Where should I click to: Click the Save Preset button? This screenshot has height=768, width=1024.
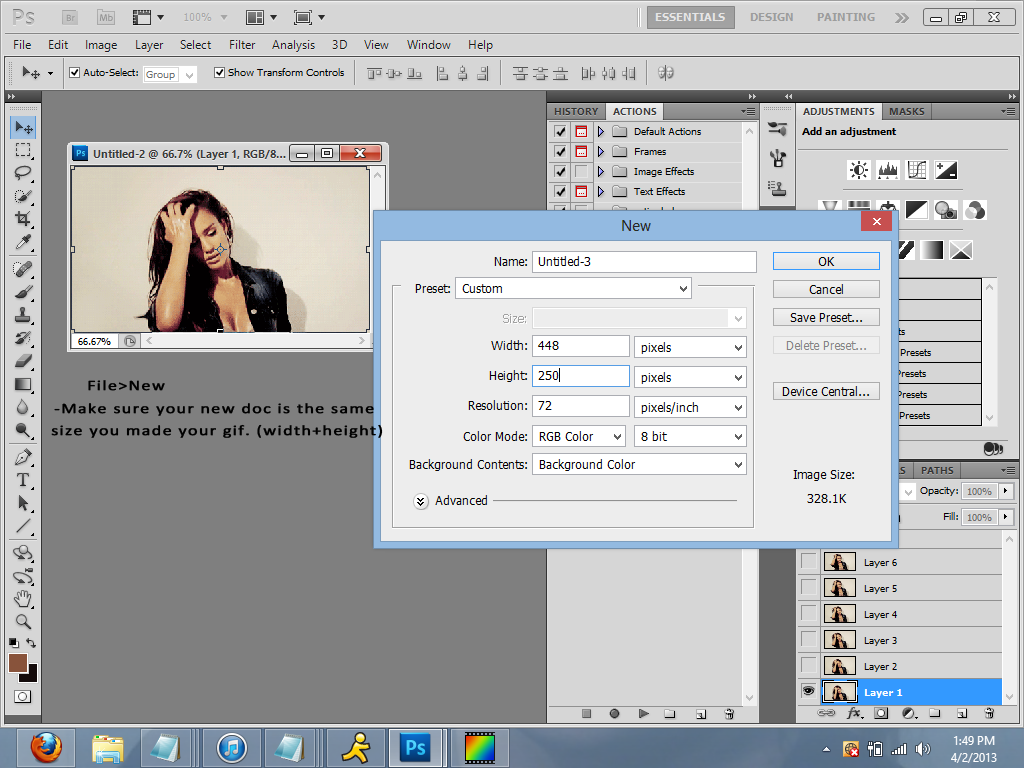click(826, 318)
